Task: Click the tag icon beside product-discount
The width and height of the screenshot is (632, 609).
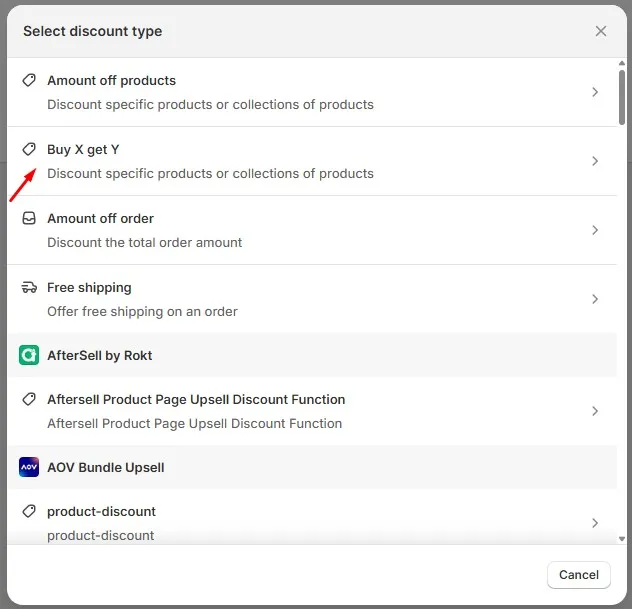Action: point(29,511)
